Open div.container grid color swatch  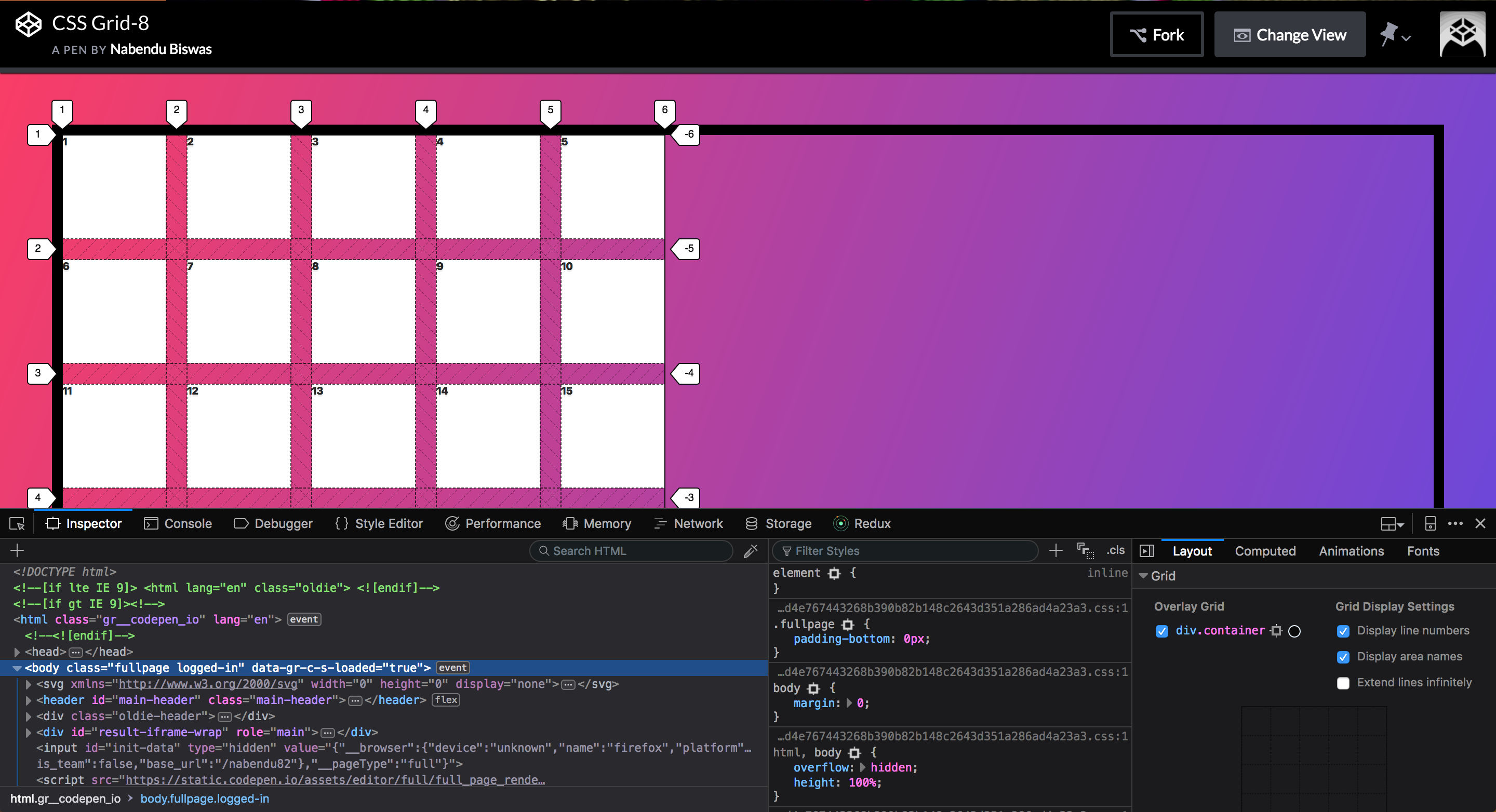tap(1294, 631)
